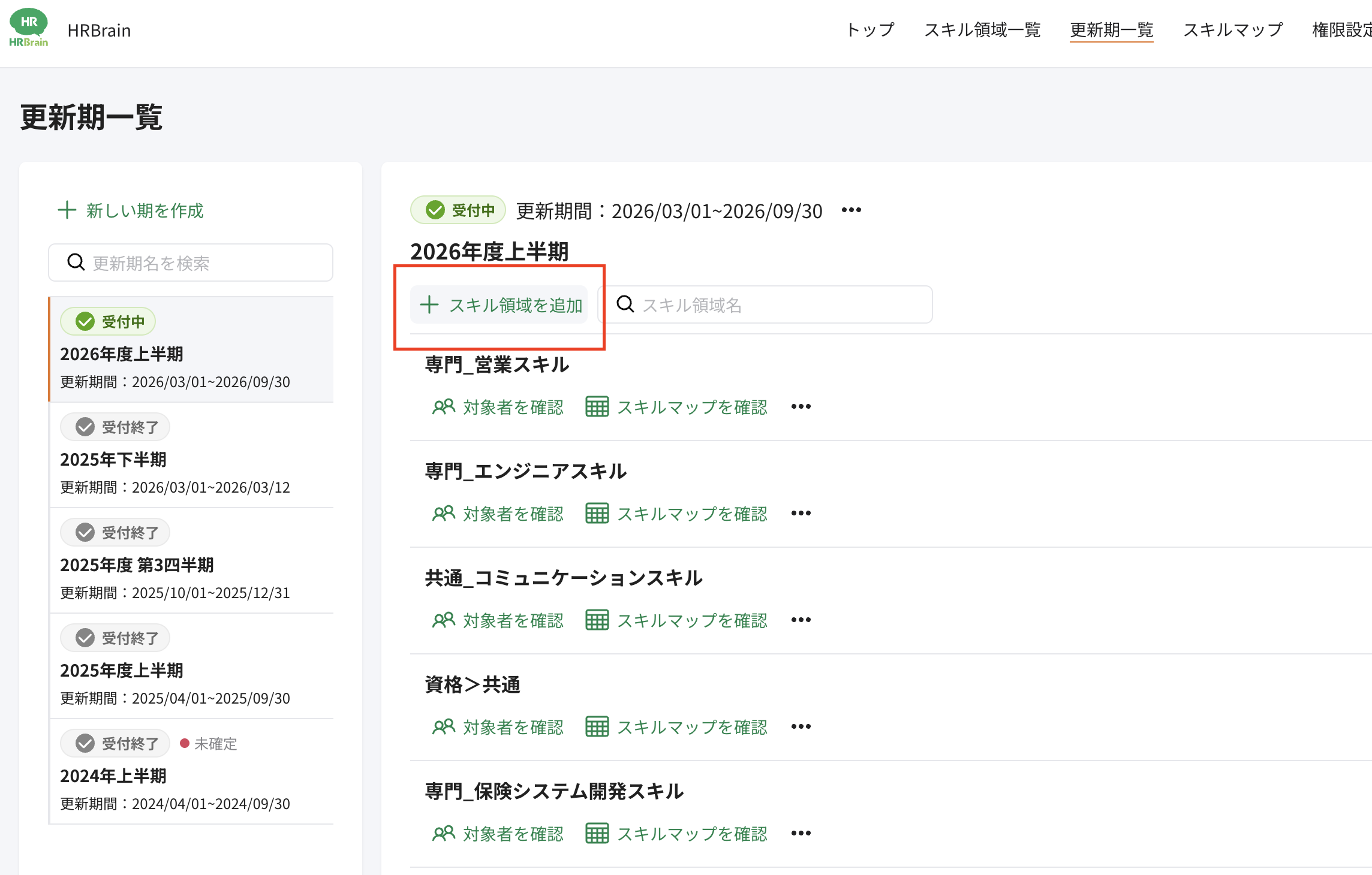1372x875 pixels.
Task: Click the people icon under 専門_営業スキル
Action: [x=444, y=407]
